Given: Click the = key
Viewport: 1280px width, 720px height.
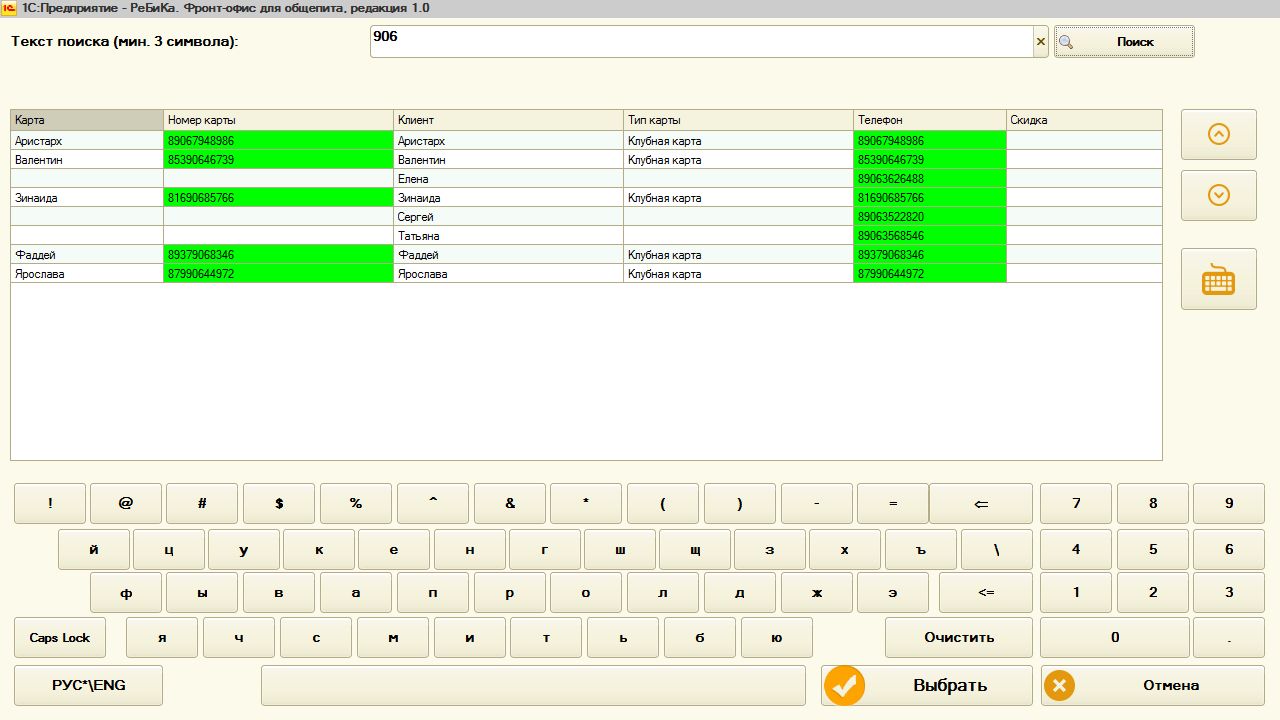Looking at the screenshot, I should (x=893, y=503).
